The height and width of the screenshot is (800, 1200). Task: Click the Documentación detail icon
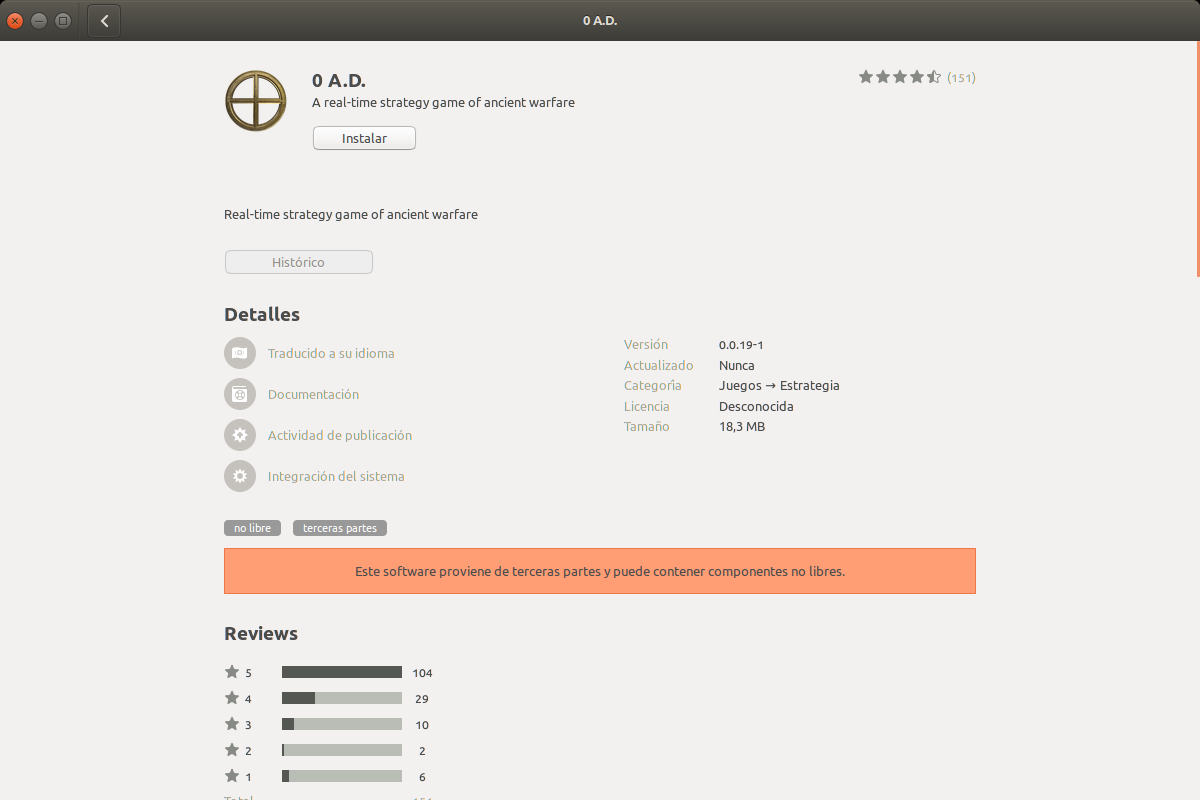coord(240,394)
